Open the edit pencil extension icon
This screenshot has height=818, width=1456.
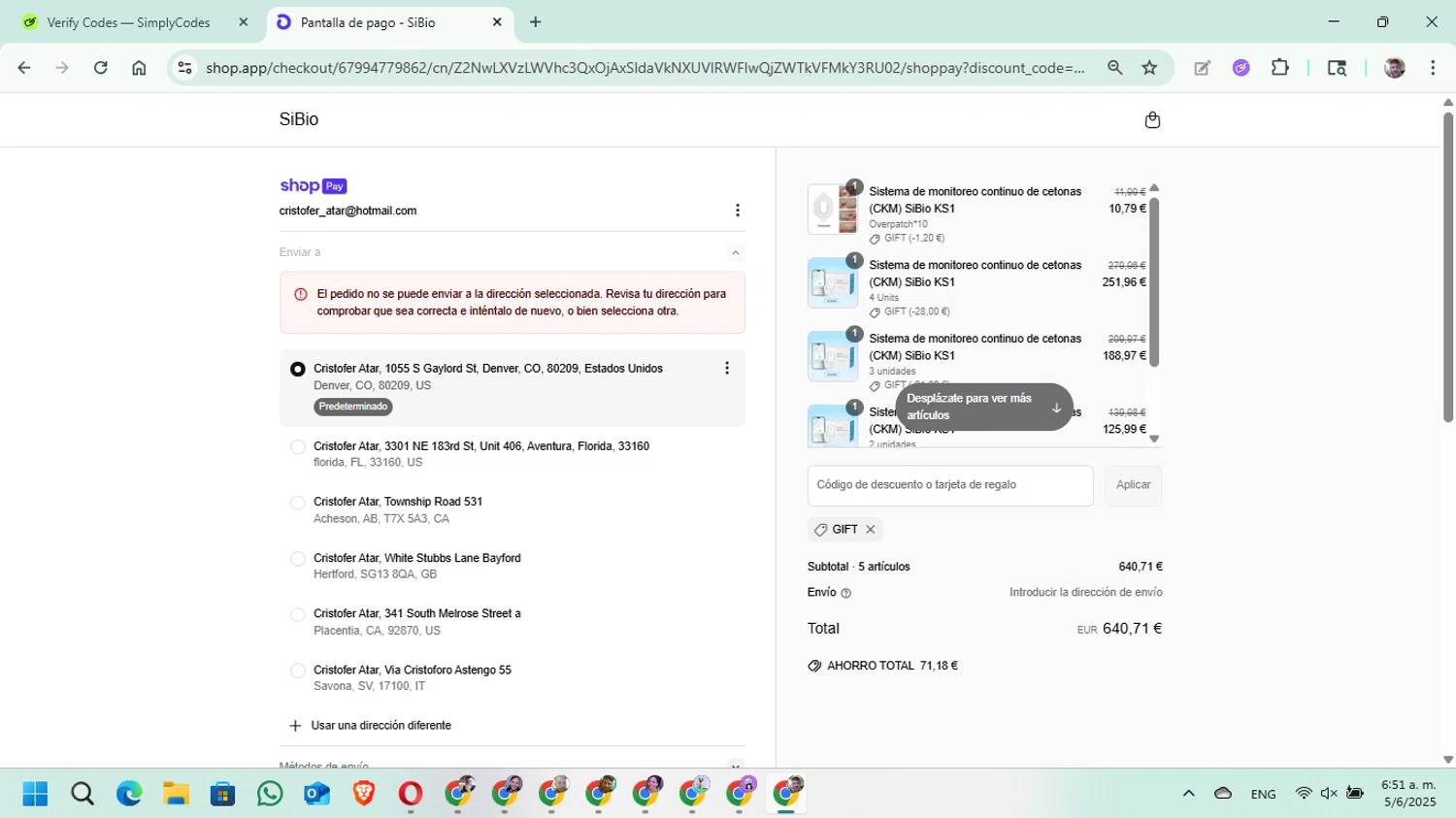tap(1202, 68)
